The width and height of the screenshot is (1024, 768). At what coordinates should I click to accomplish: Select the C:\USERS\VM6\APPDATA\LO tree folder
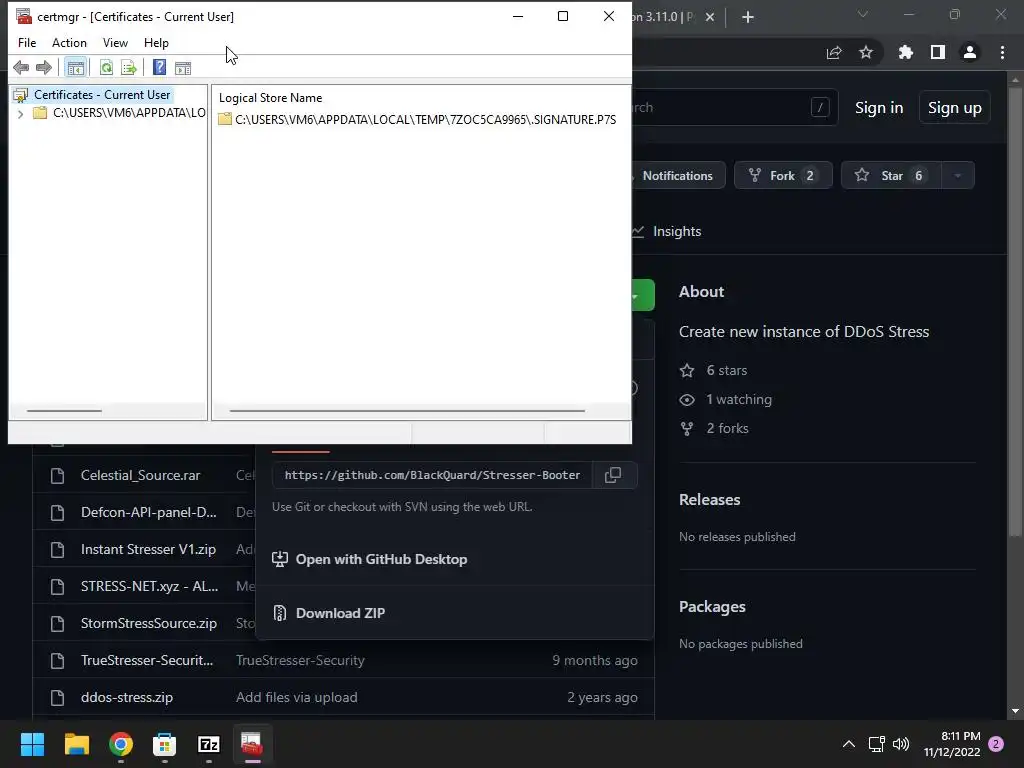[129, 113]
